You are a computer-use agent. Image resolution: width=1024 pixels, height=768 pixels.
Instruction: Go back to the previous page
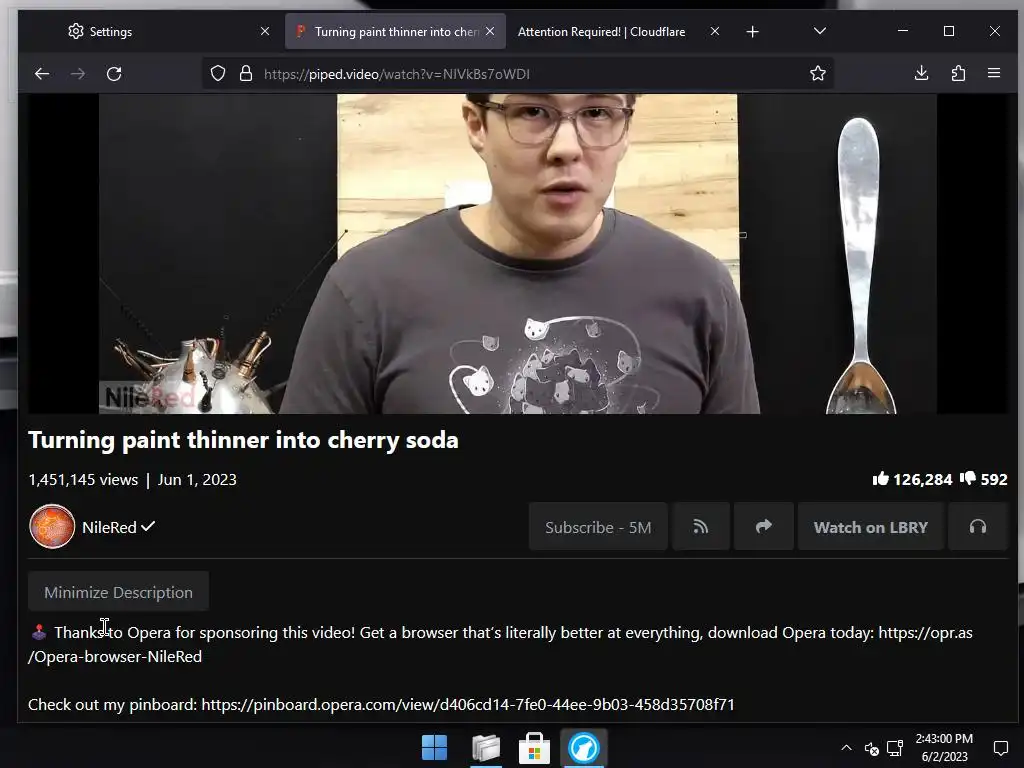[42, 74]
